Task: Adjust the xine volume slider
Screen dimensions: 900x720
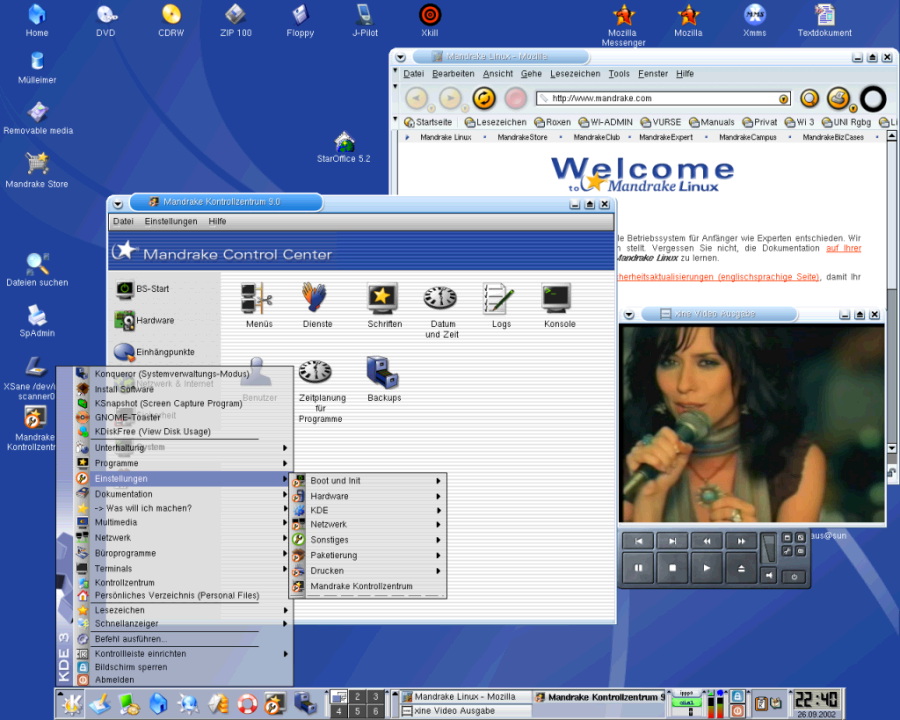Action: click(x=769, y=548)
